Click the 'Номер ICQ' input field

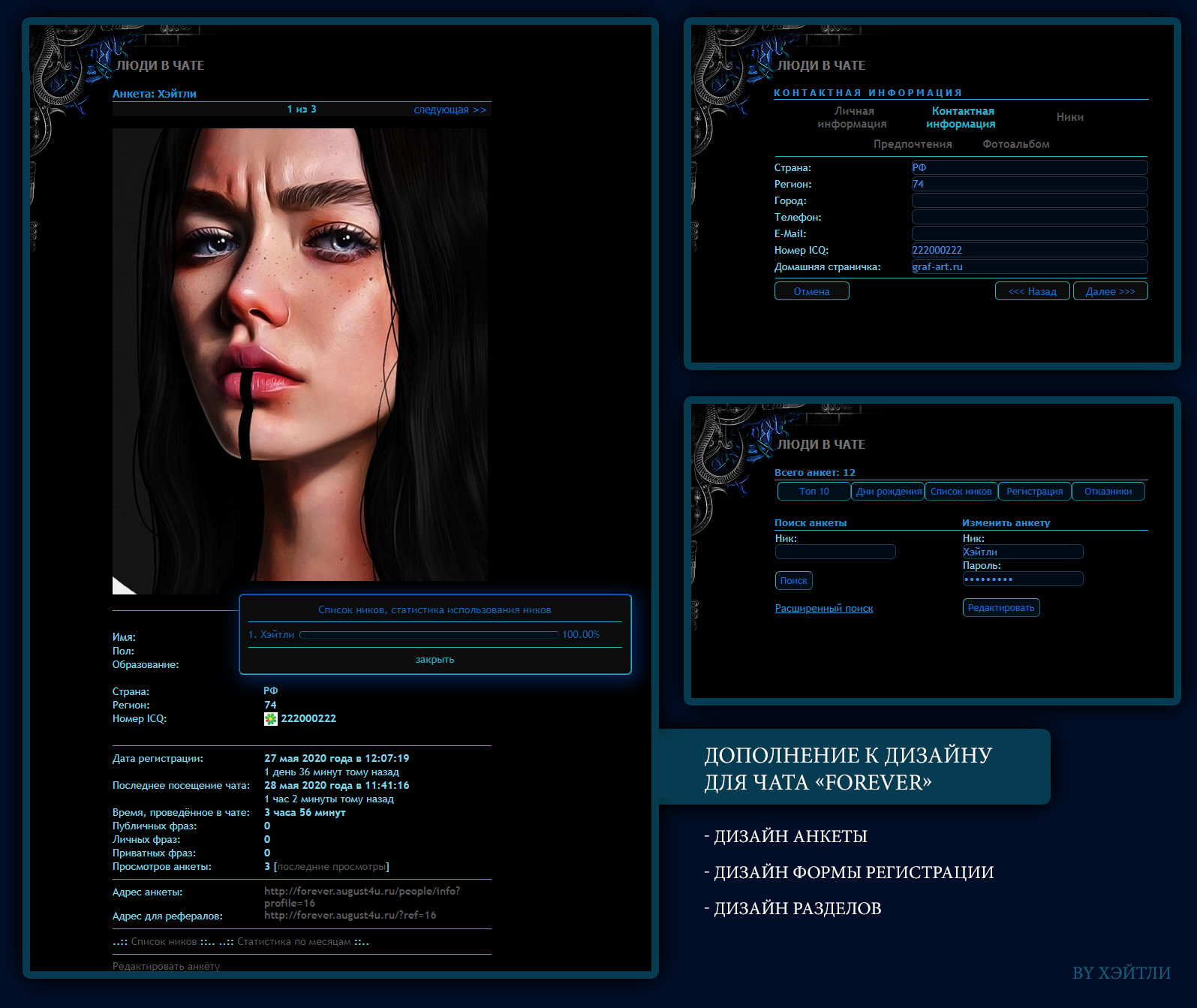click(x=1030, y=250)
